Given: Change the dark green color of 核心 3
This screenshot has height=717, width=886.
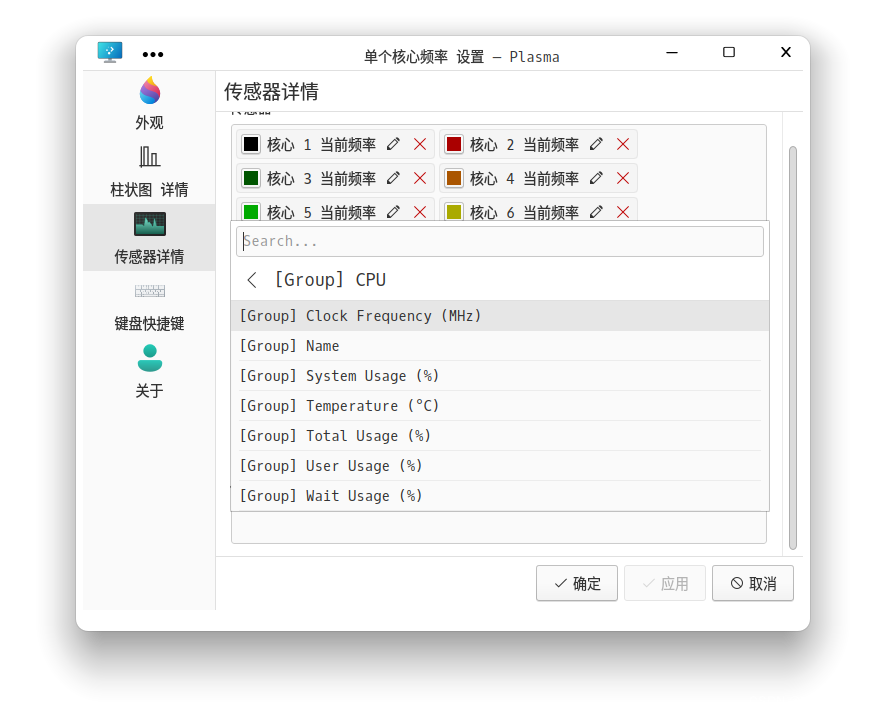Looking at the screenshot, I should (x=251, y=179).
